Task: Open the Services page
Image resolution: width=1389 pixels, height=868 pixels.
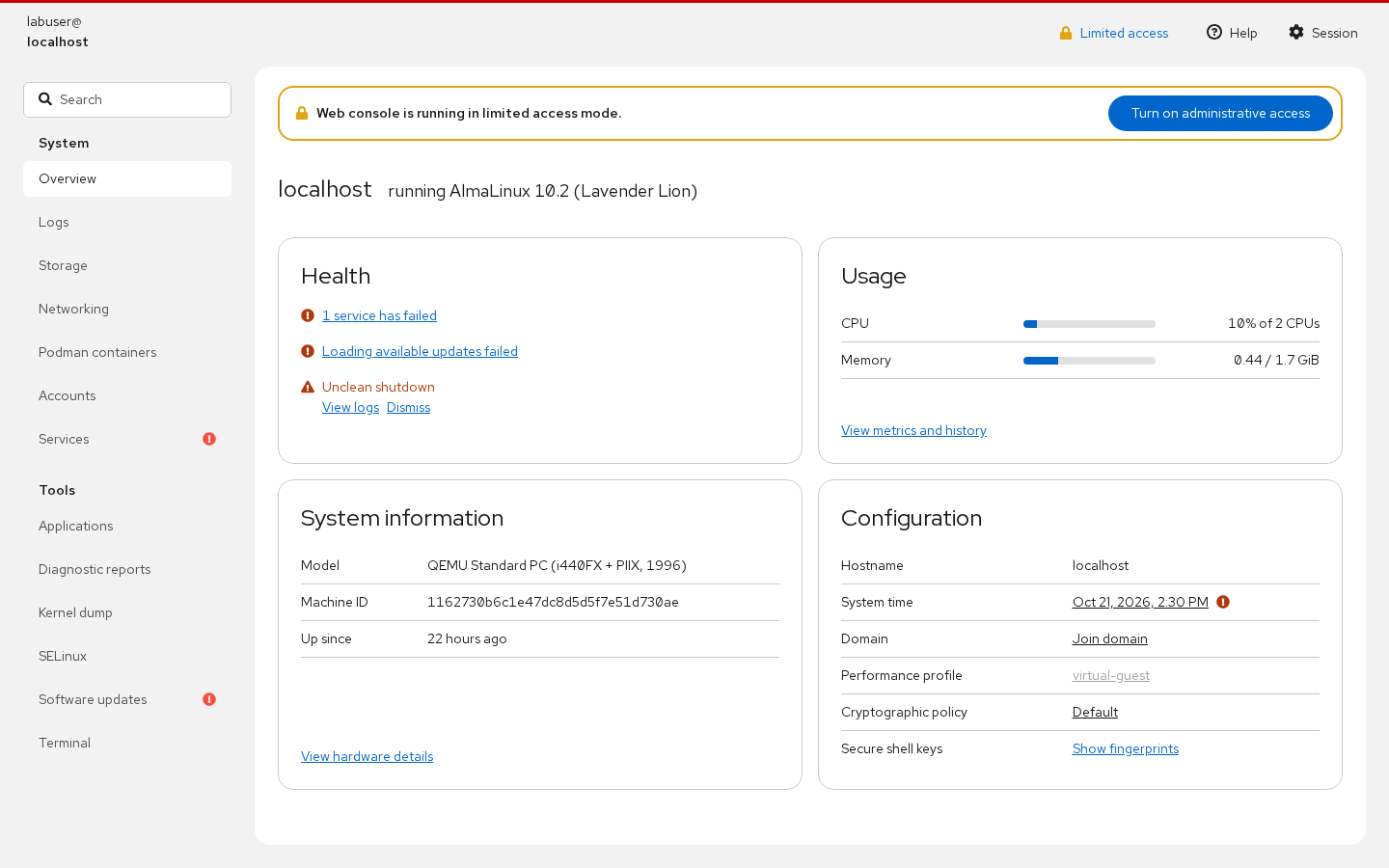Action: [x=127, y=439]
